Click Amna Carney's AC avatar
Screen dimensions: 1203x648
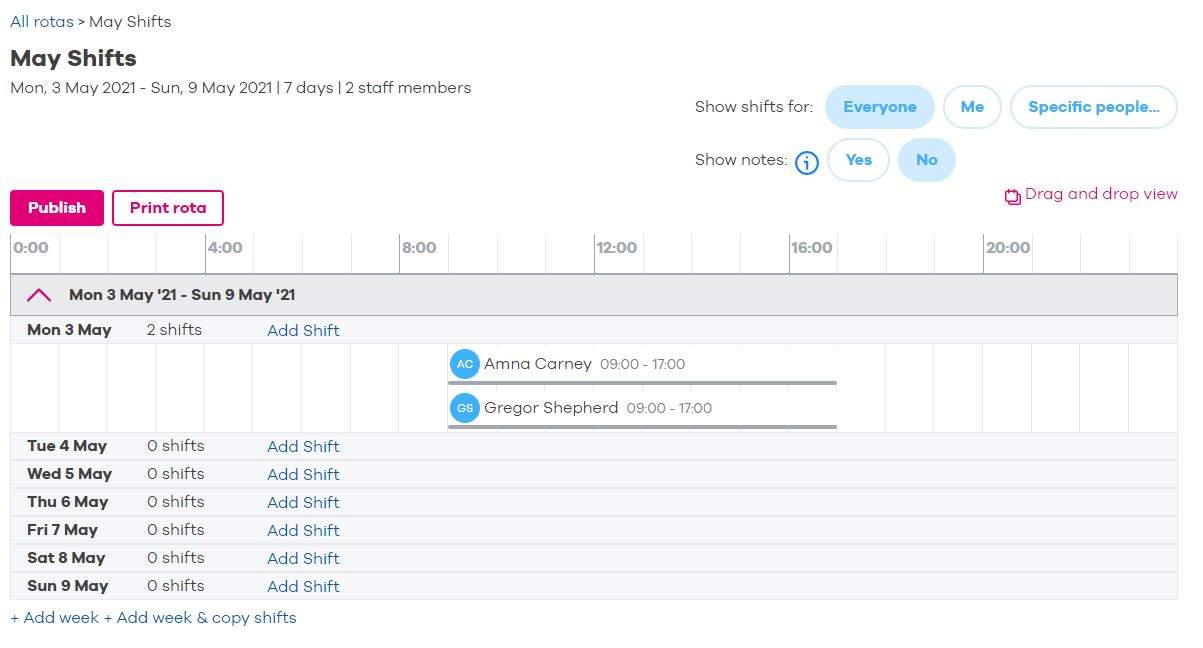(465, 364)
